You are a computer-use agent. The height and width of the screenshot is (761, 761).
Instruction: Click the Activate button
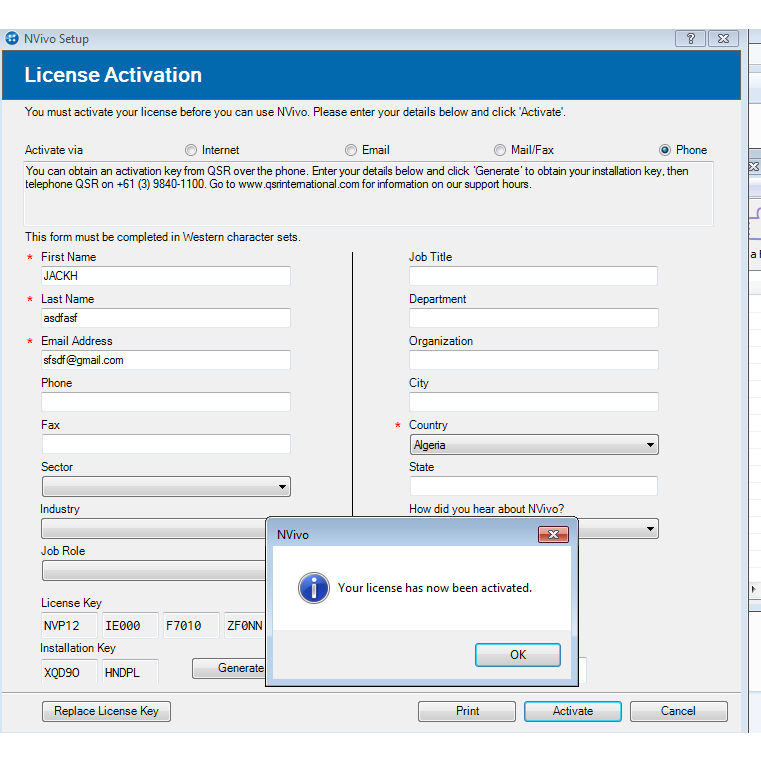click(572, 711)
